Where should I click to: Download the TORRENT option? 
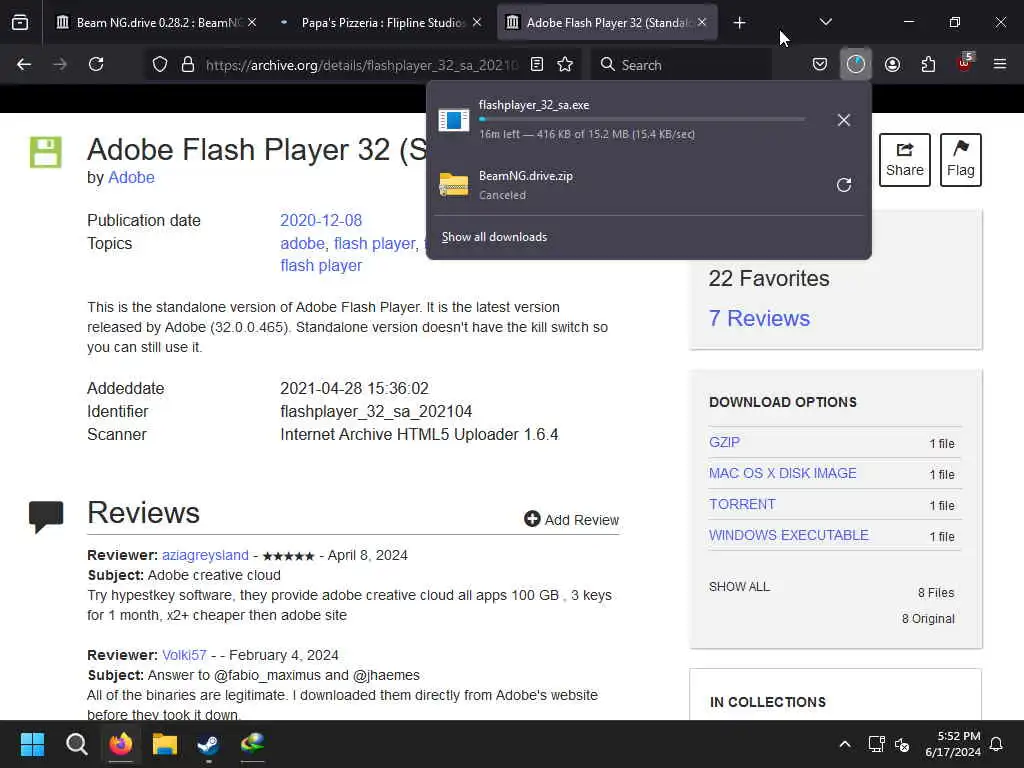click(x=742, y=505)
